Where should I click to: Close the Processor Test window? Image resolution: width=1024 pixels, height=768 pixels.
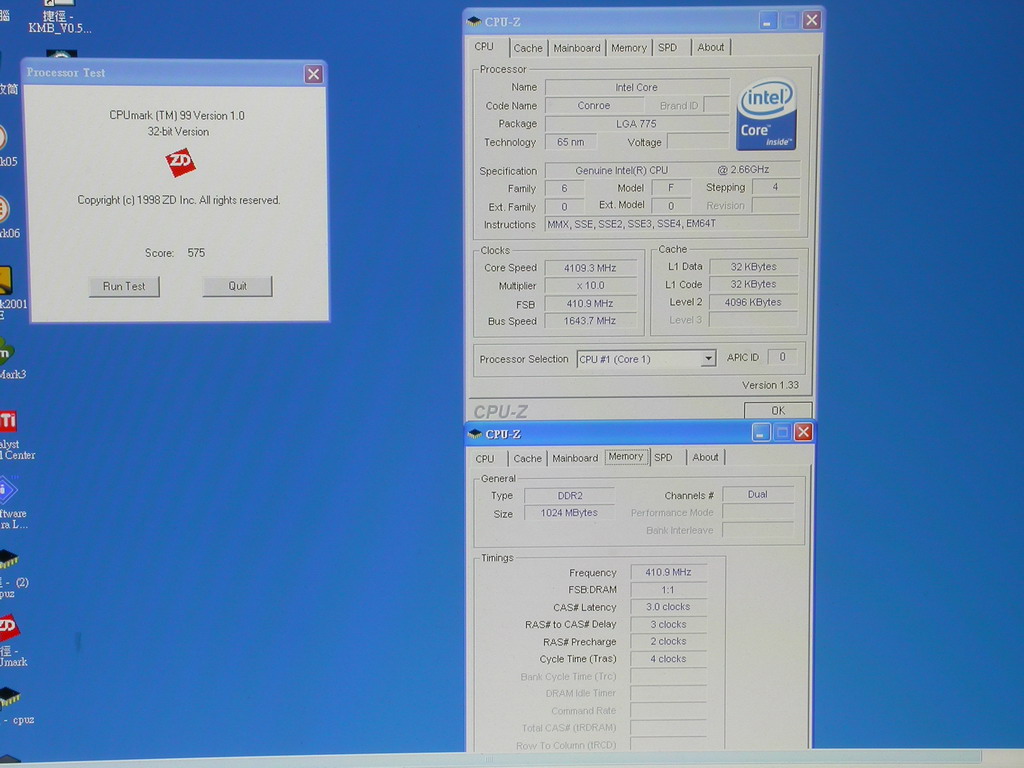(313, 74)
